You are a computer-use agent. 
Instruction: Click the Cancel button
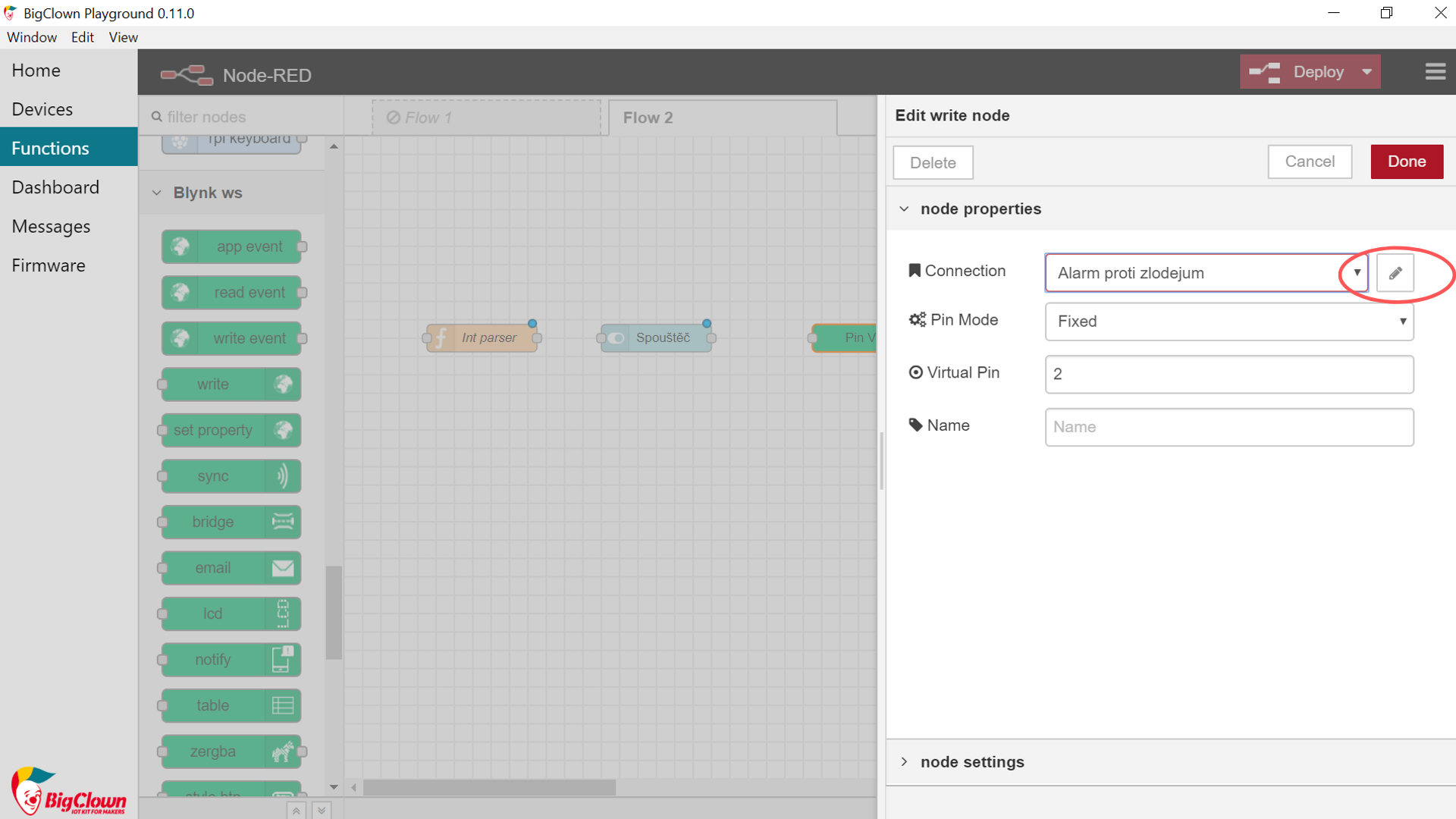(1310, 162)
